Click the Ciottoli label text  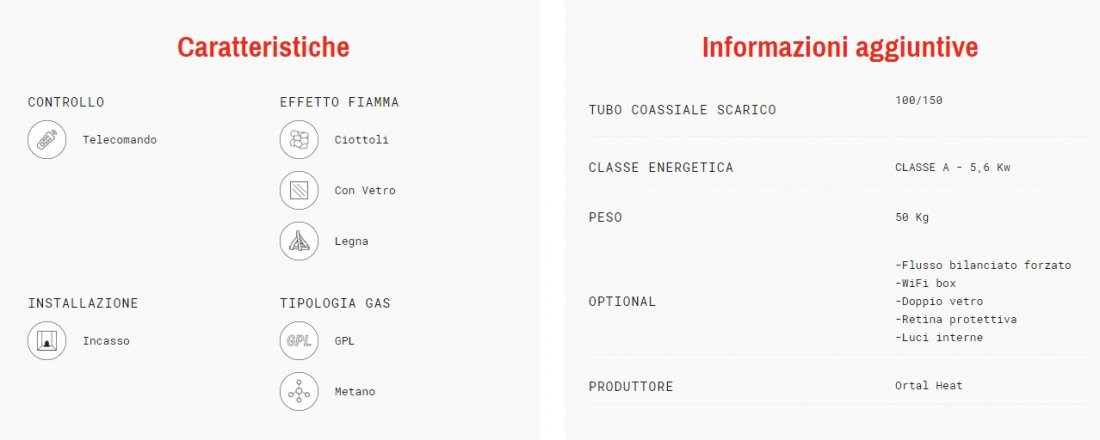(361, 140)
